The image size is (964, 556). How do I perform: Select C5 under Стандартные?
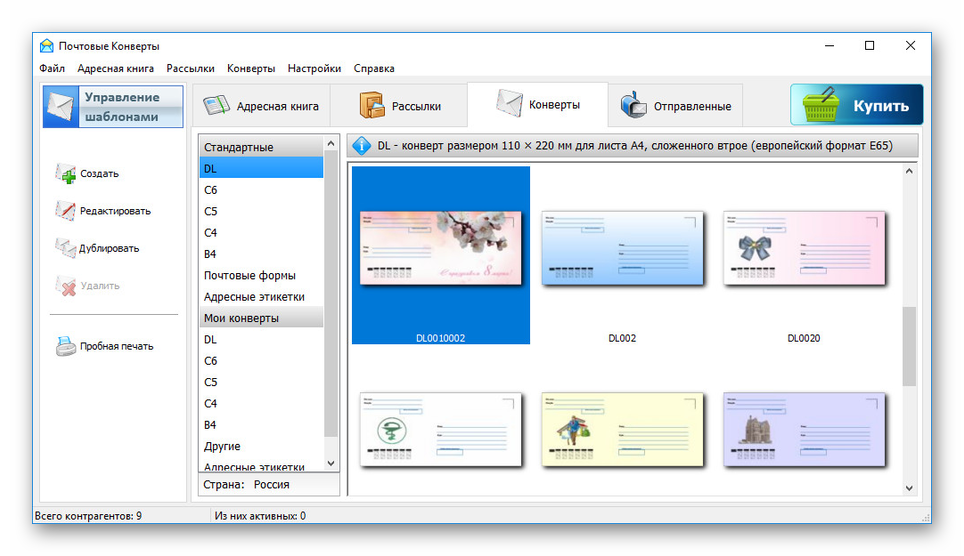pyautogui.click(x=261, y=211)
